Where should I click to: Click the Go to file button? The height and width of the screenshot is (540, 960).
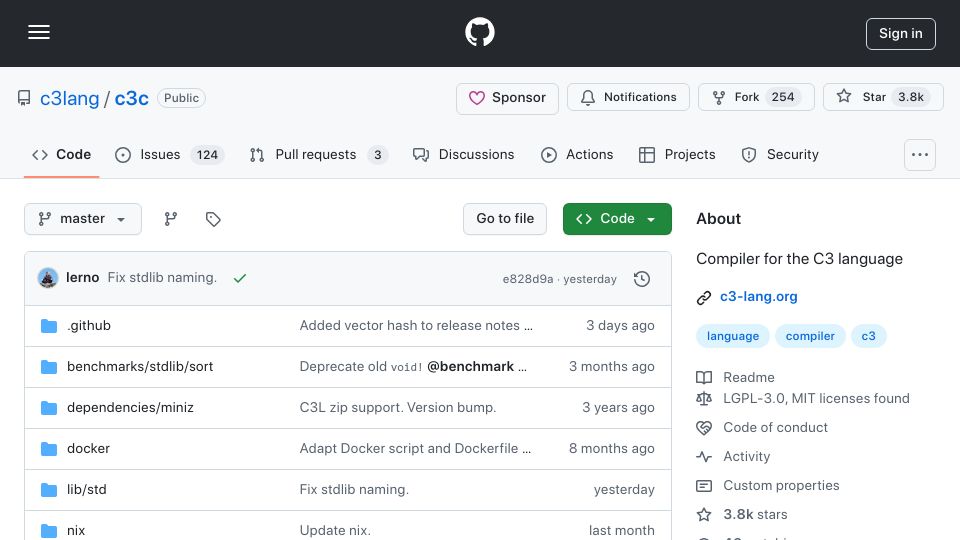pos(504,219)
